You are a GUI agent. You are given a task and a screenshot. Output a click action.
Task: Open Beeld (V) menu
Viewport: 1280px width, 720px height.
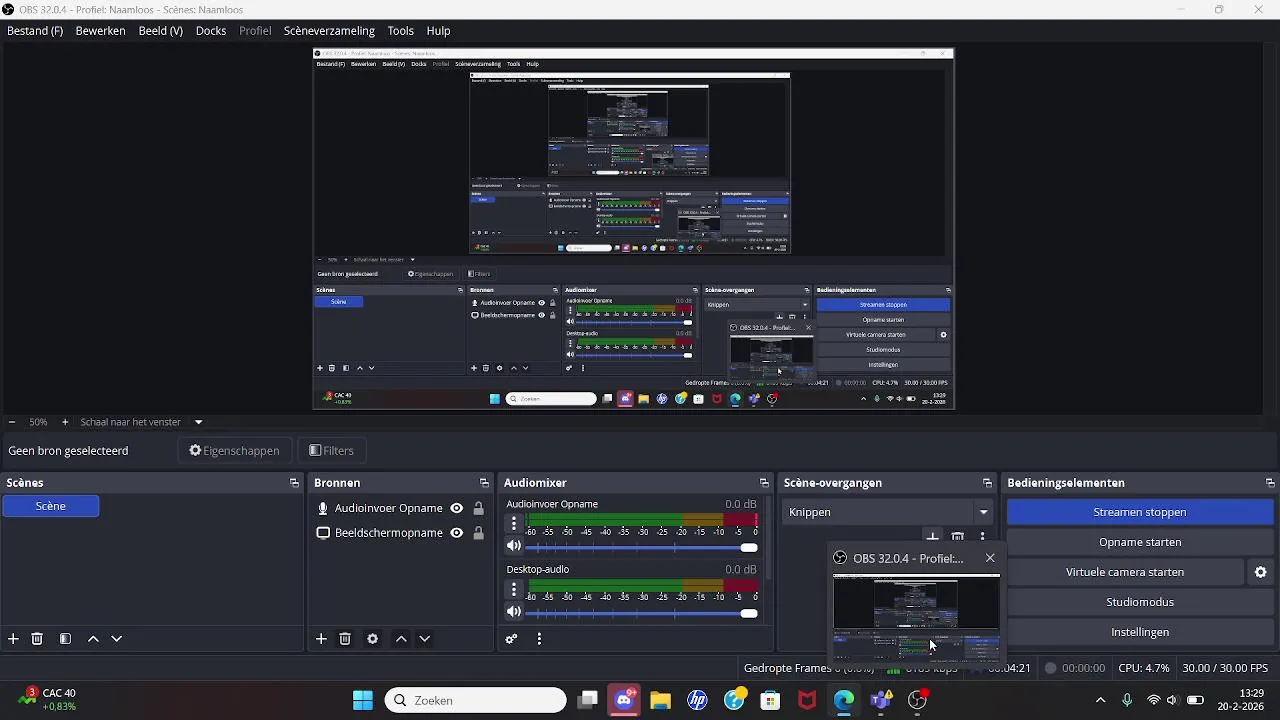160,31
